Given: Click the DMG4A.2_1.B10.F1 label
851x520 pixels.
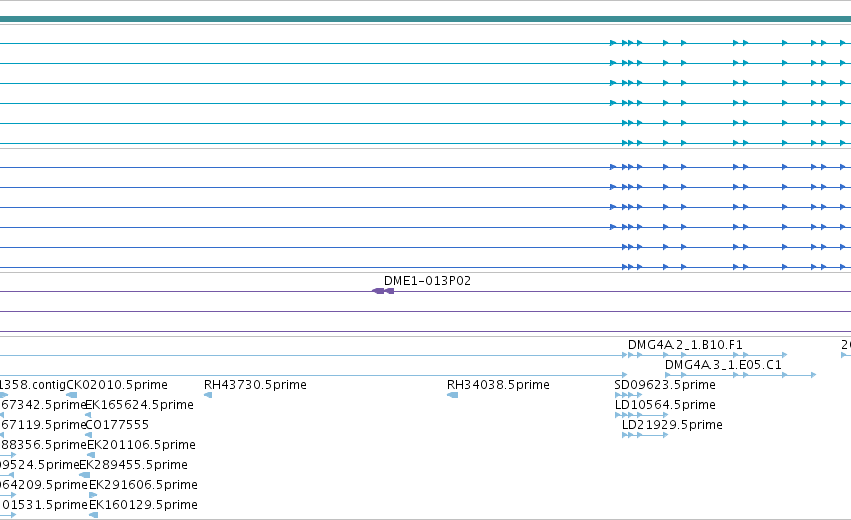Looking at the screenshot, I should pos(685,345).
